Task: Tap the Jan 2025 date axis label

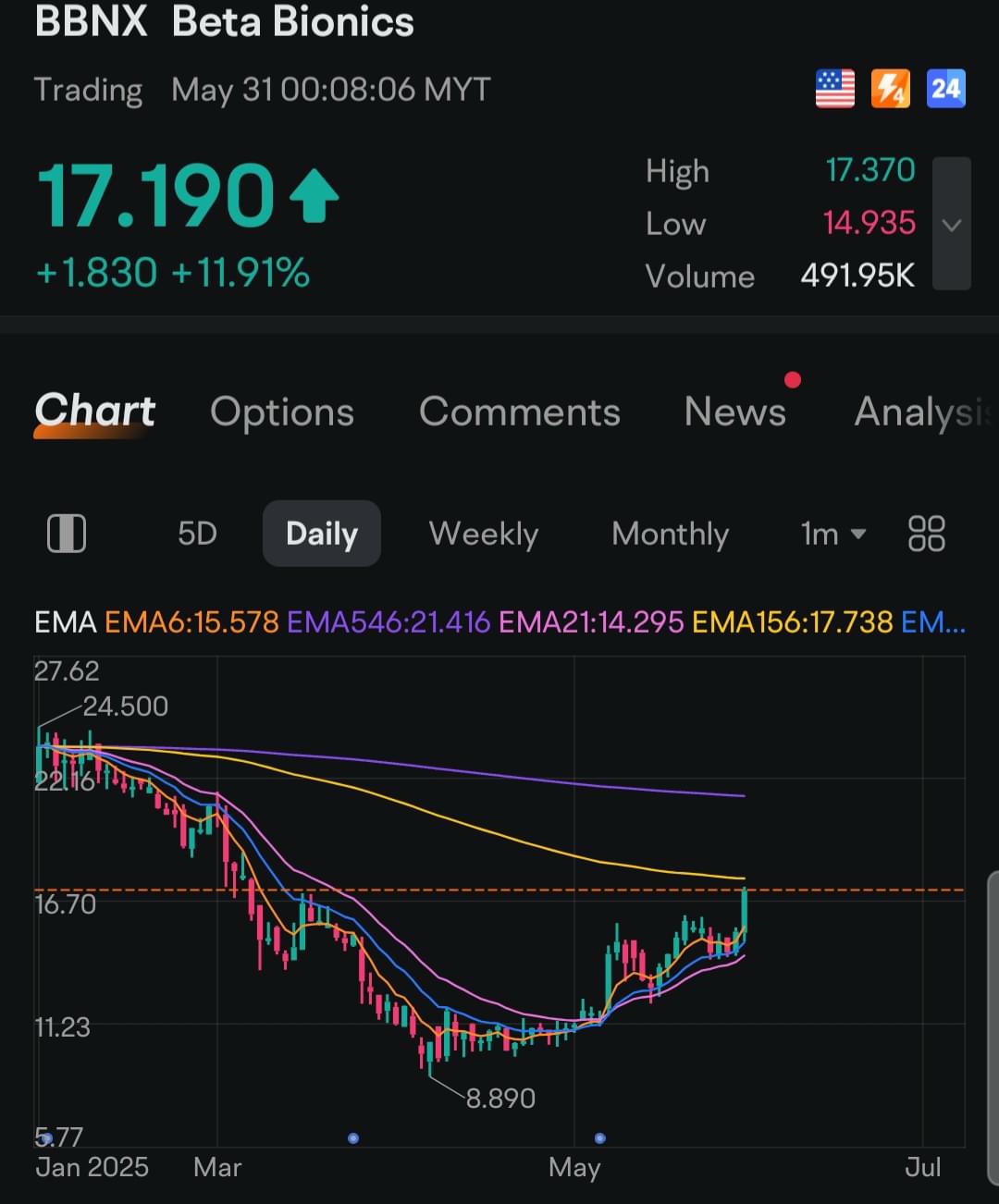Action: 92,1167
